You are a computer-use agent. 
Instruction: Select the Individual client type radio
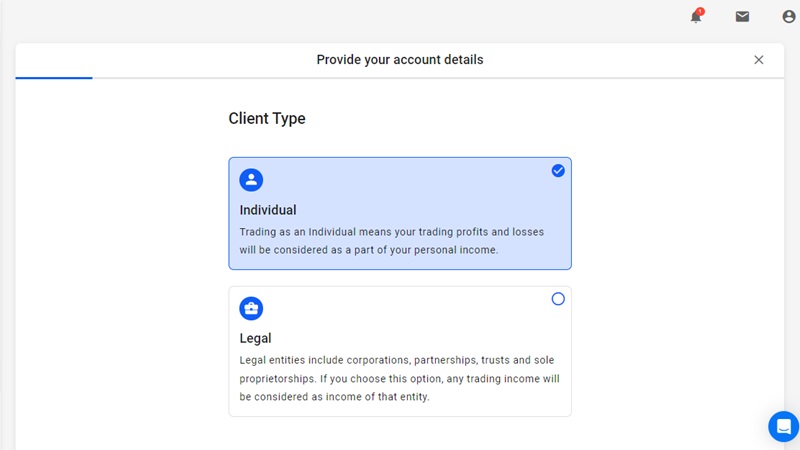(x=558, y=170)
